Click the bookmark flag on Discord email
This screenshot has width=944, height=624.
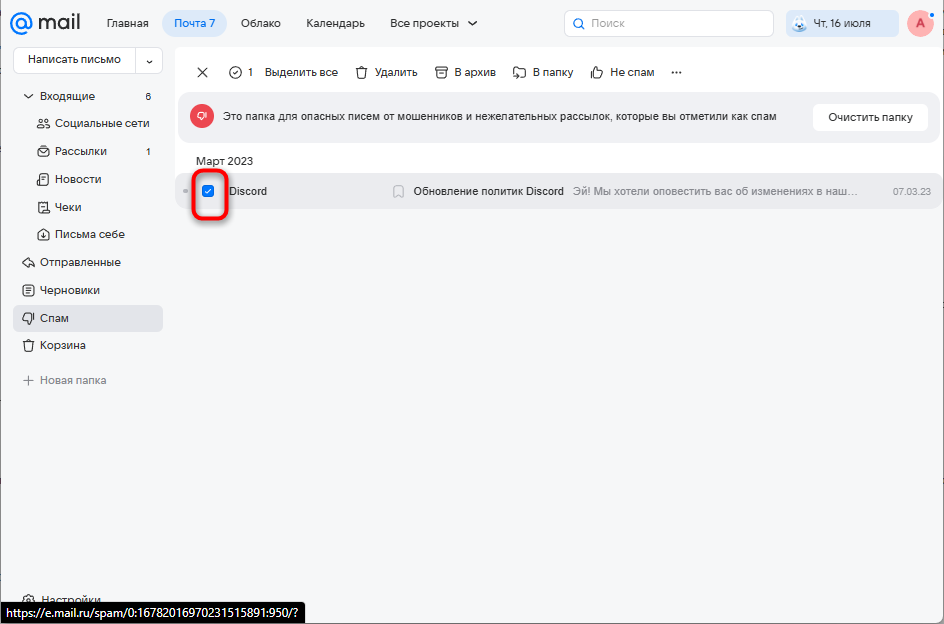point(398,192)
